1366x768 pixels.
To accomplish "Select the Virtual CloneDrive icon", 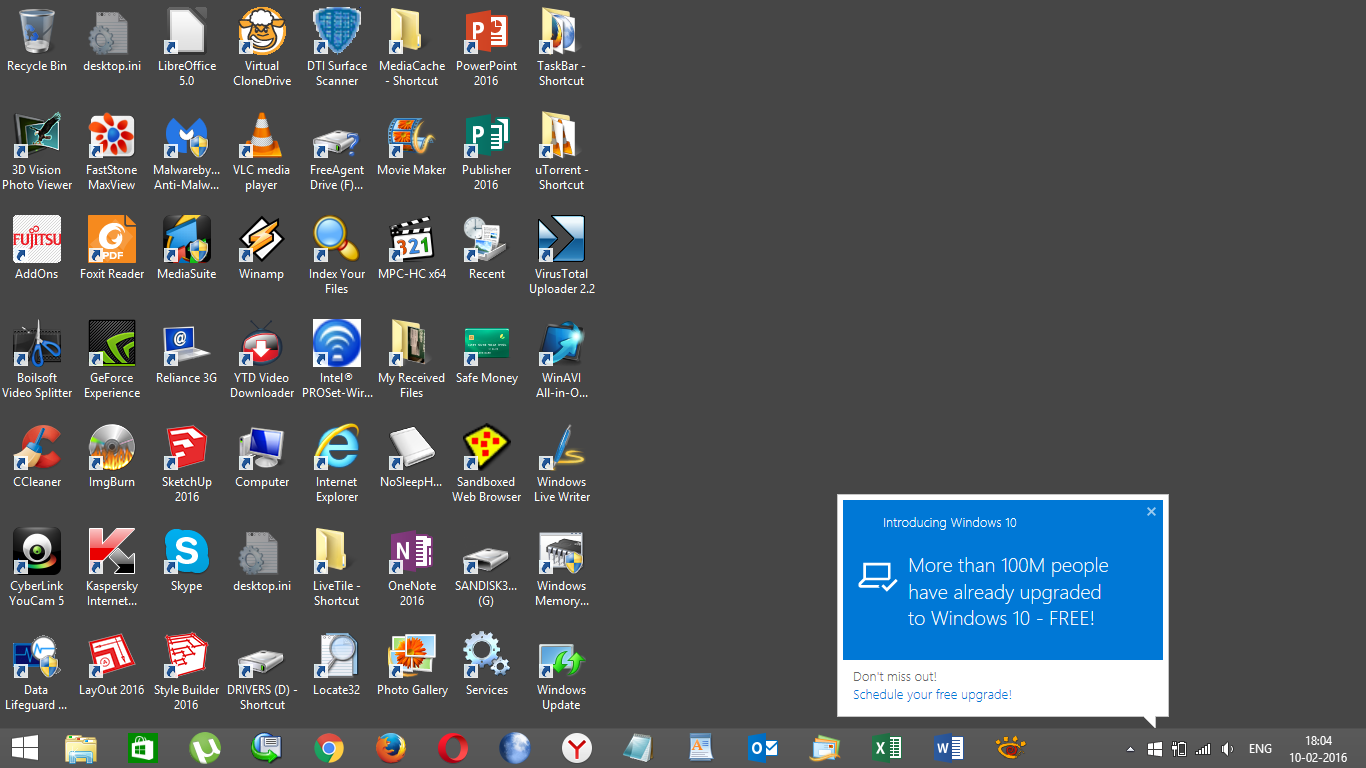I will click(262, 32).
